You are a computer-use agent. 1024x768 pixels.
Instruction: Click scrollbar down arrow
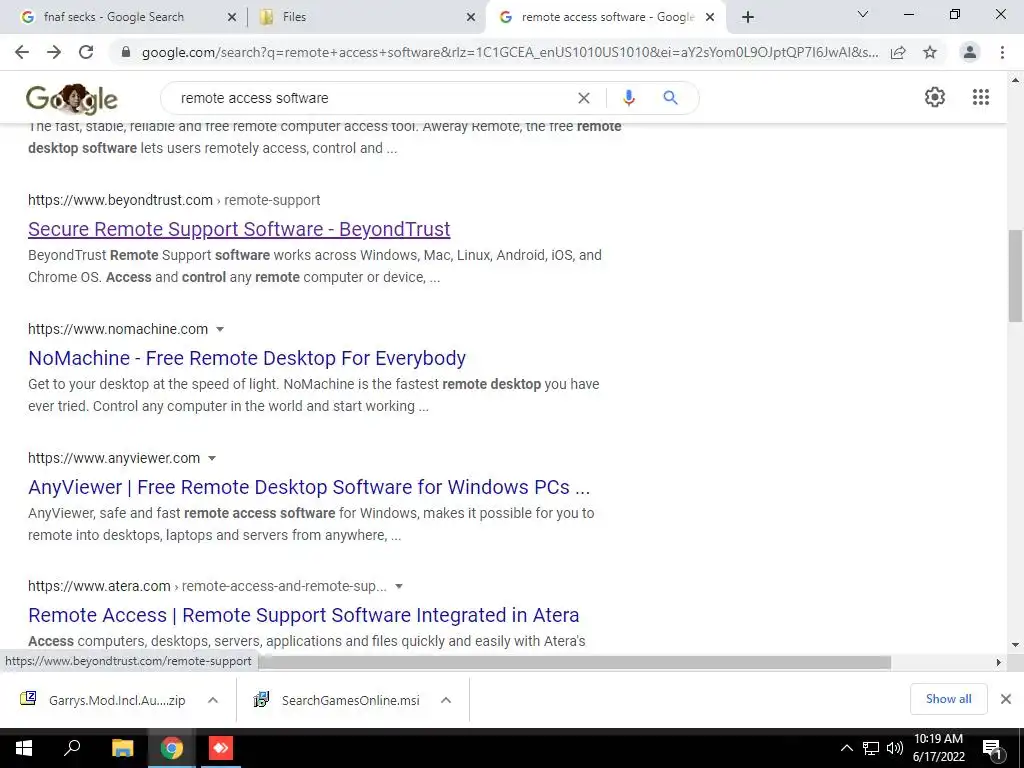coord(1015,645)
